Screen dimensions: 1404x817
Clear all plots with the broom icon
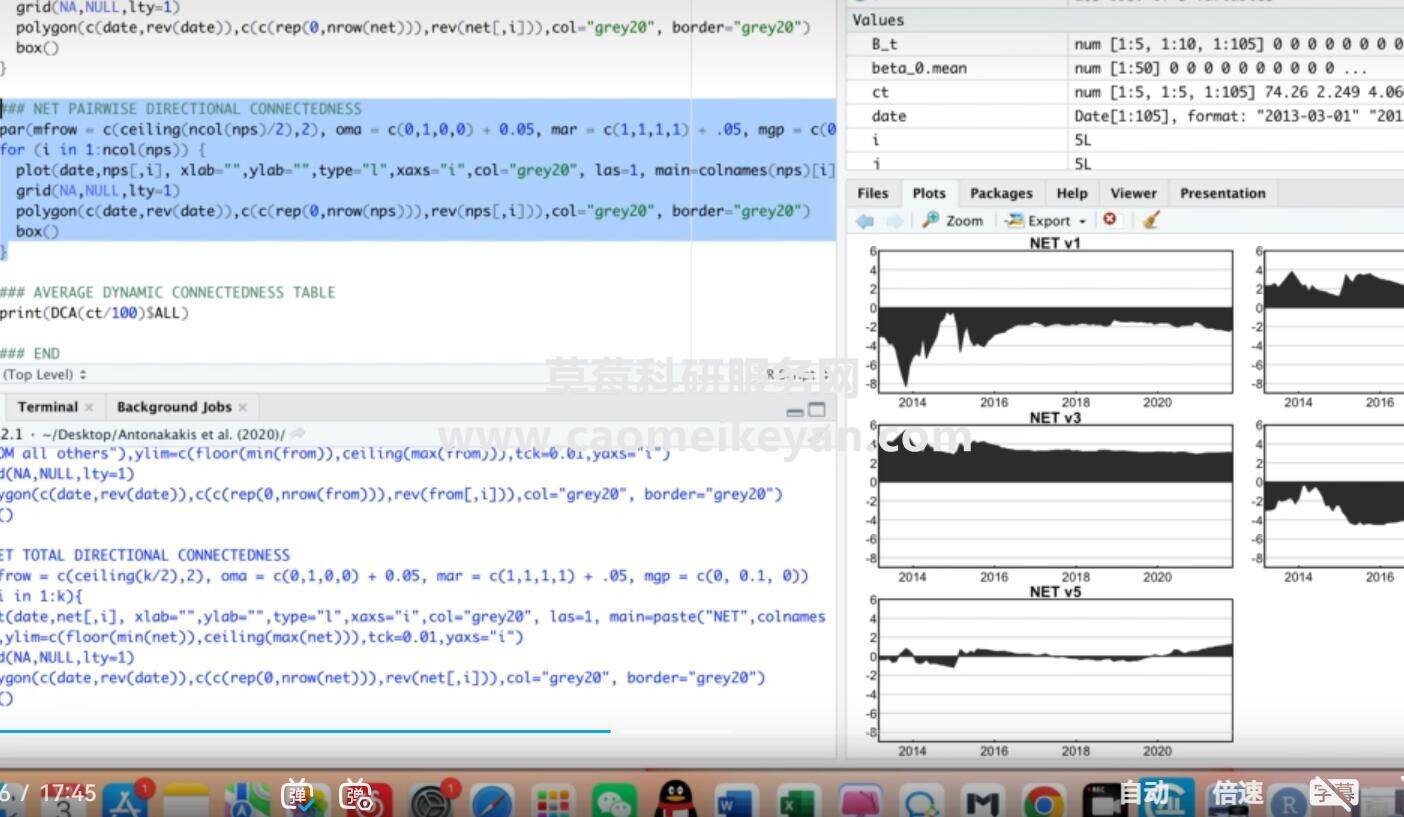[1150, 220]
